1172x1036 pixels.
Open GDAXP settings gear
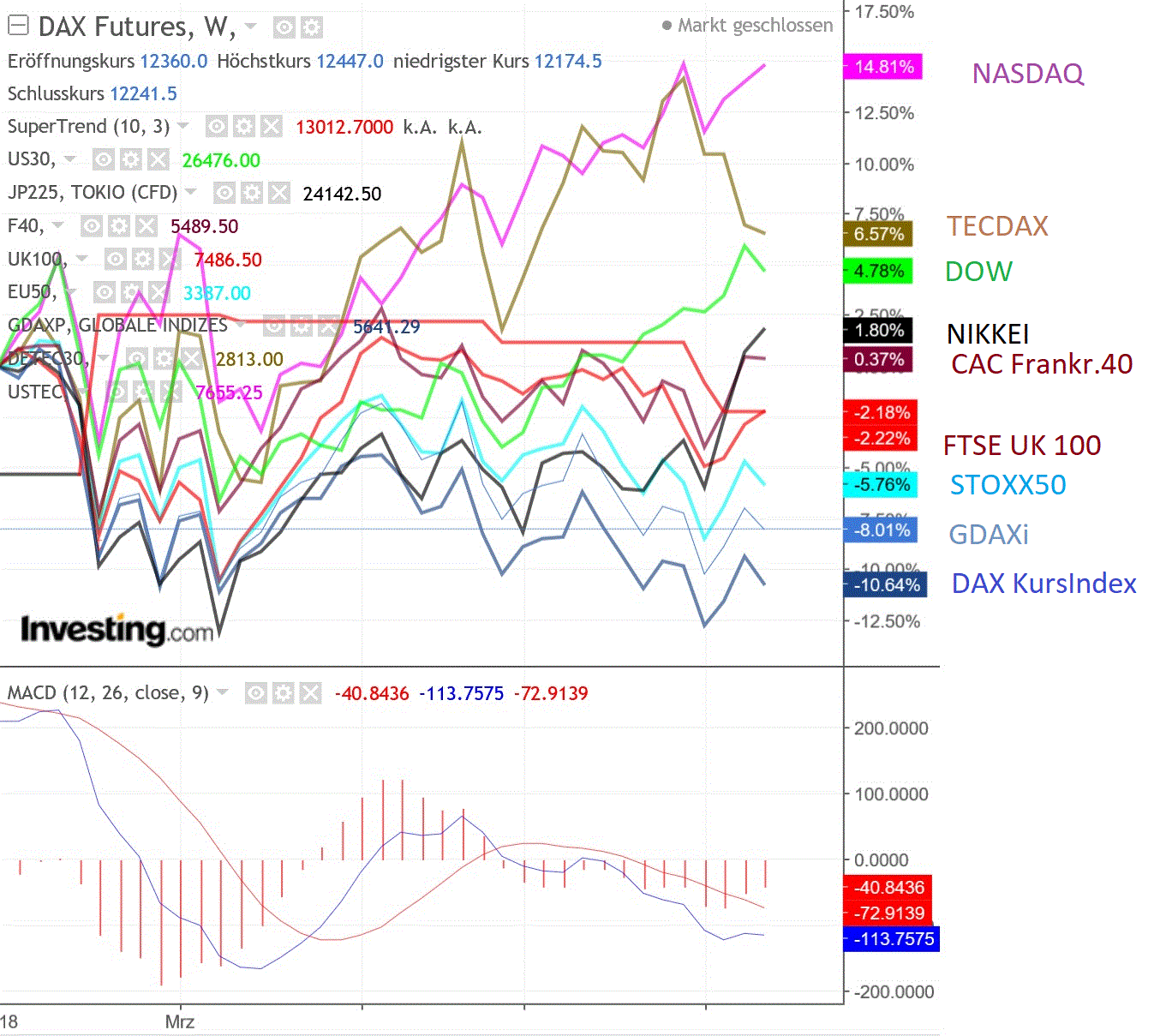tap(301, 326)
